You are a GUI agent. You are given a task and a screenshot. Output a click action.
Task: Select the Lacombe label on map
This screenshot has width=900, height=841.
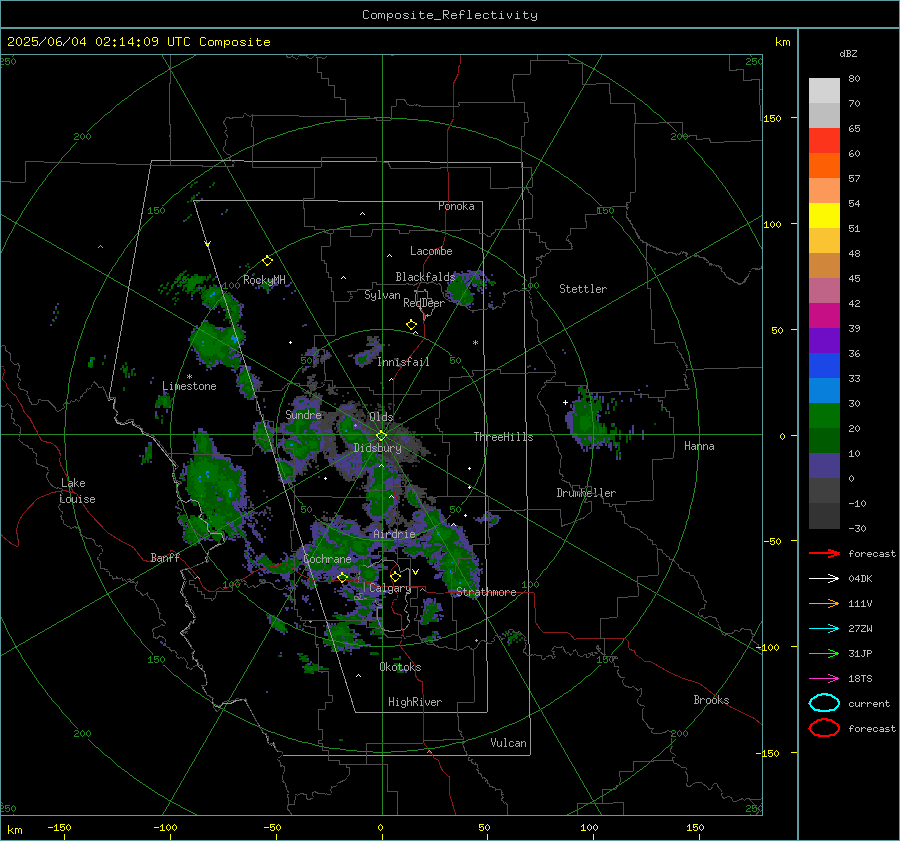coord(431,251)
